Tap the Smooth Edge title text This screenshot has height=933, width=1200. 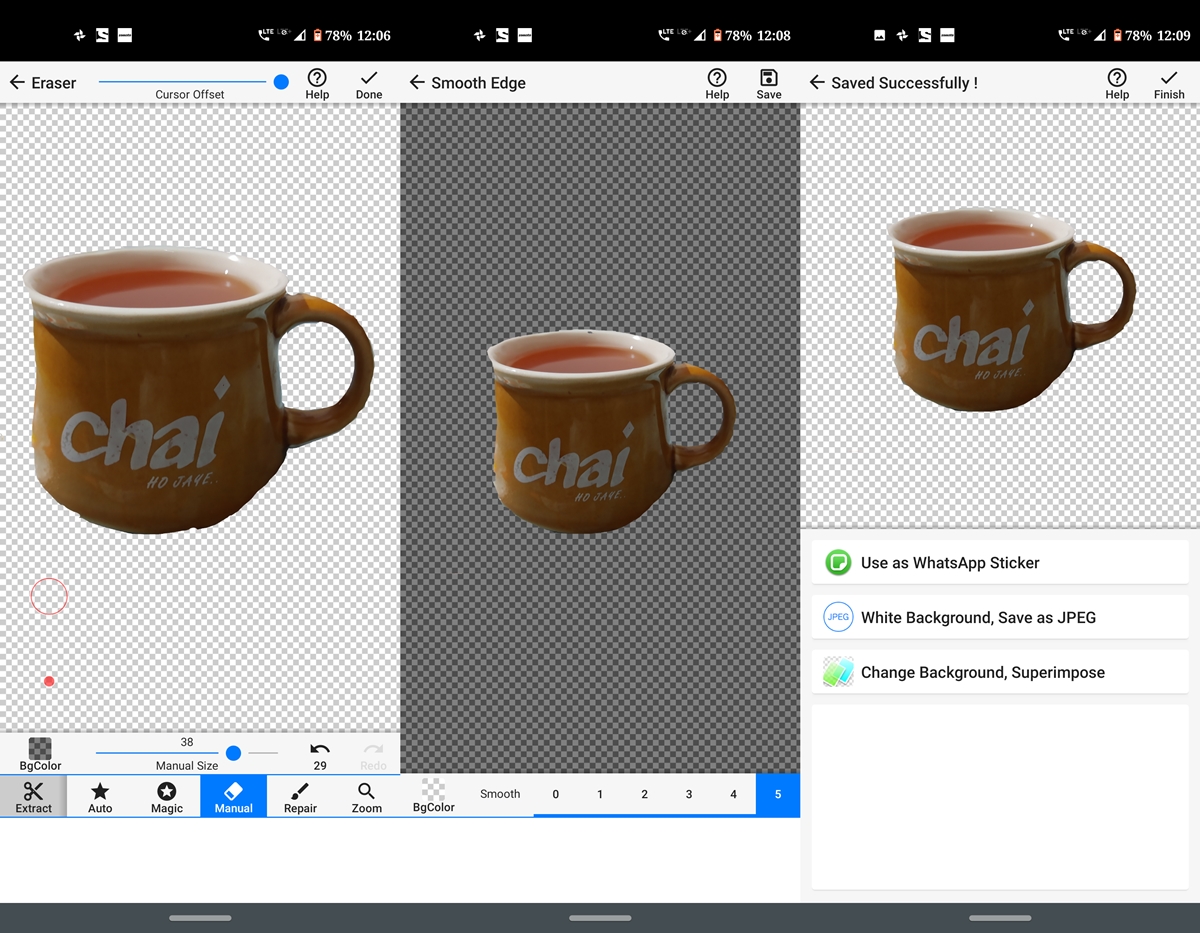[478, 83]
